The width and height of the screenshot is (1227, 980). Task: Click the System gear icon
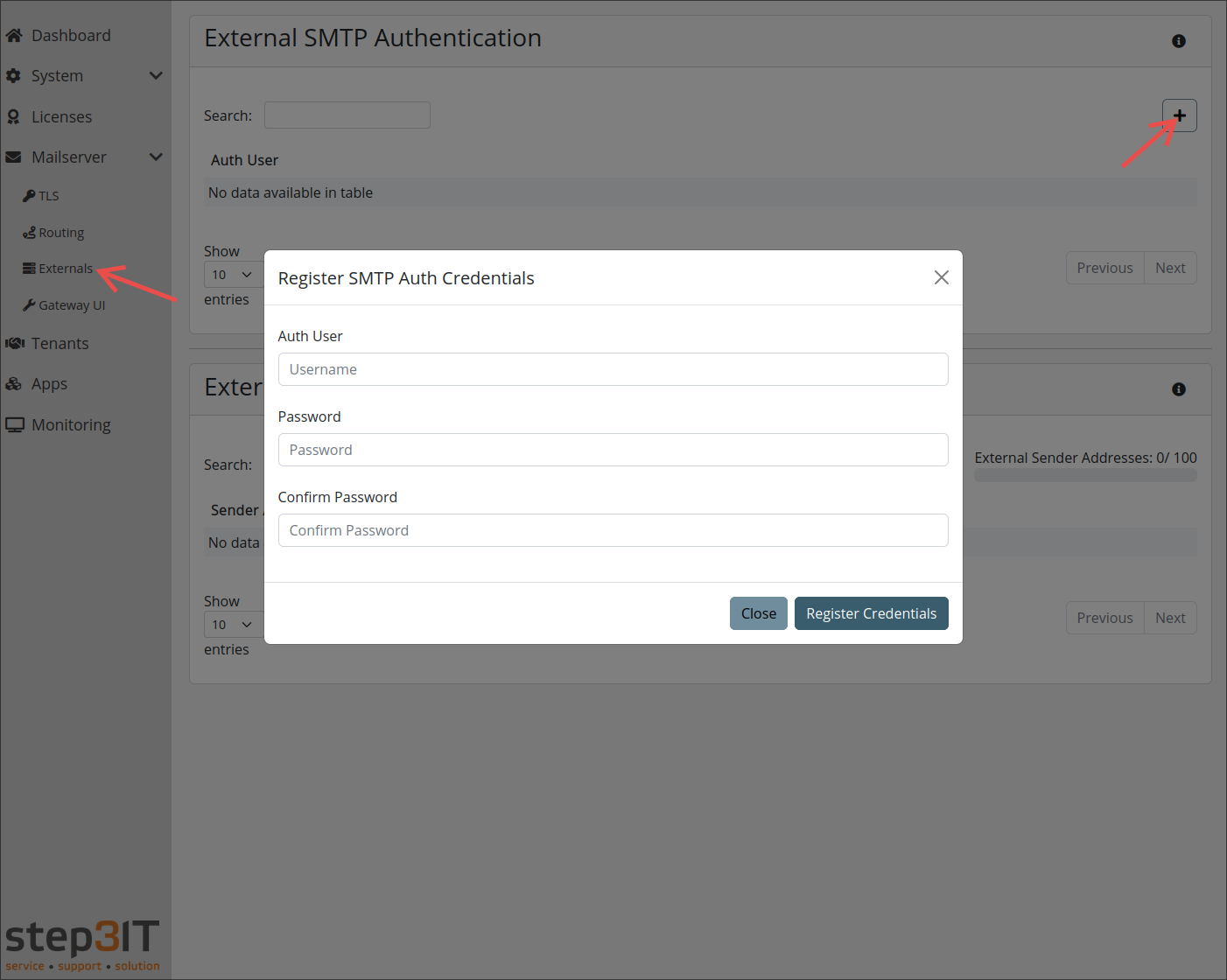14,75
